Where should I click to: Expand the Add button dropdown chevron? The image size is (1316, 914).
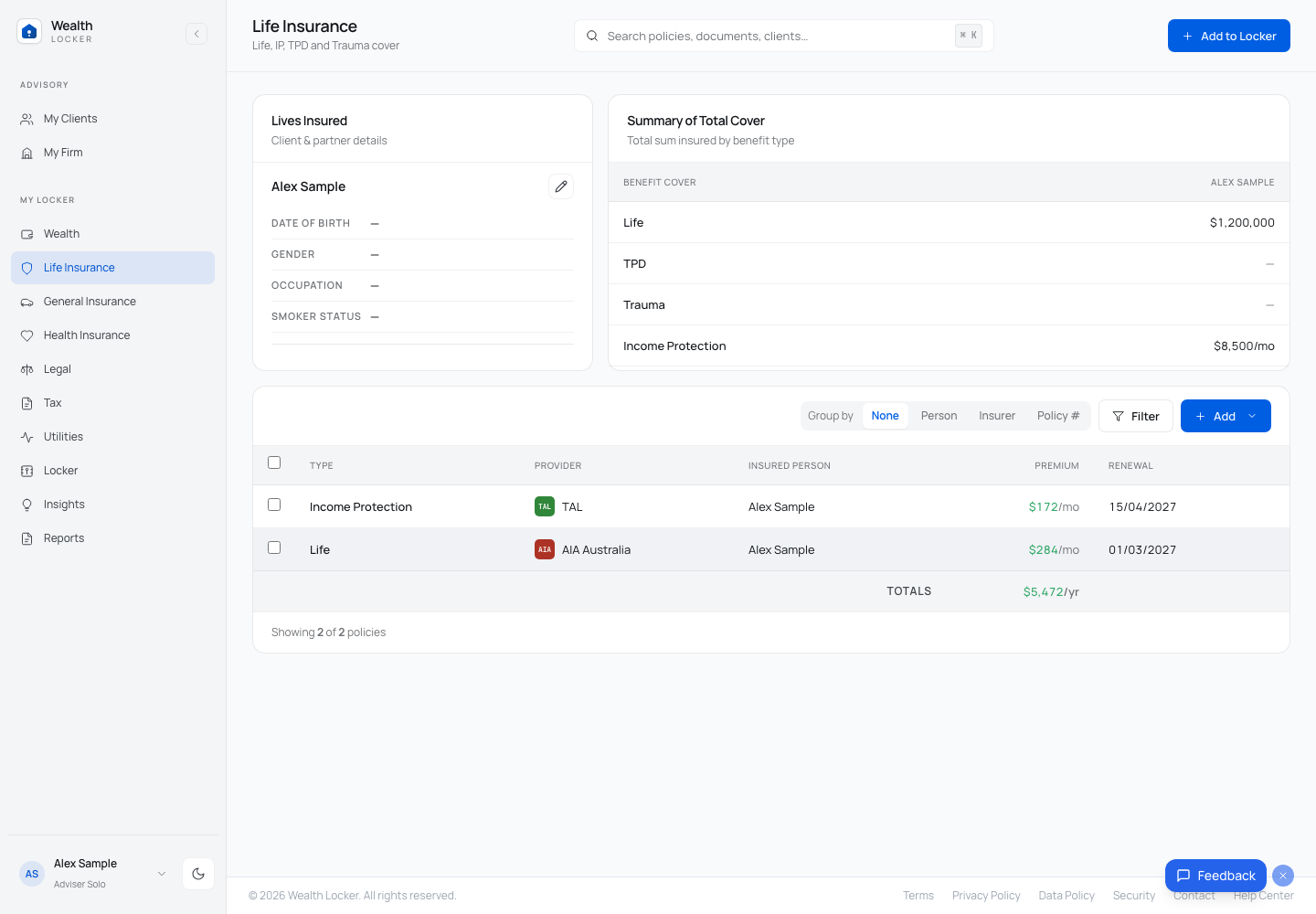(1252, 416)
